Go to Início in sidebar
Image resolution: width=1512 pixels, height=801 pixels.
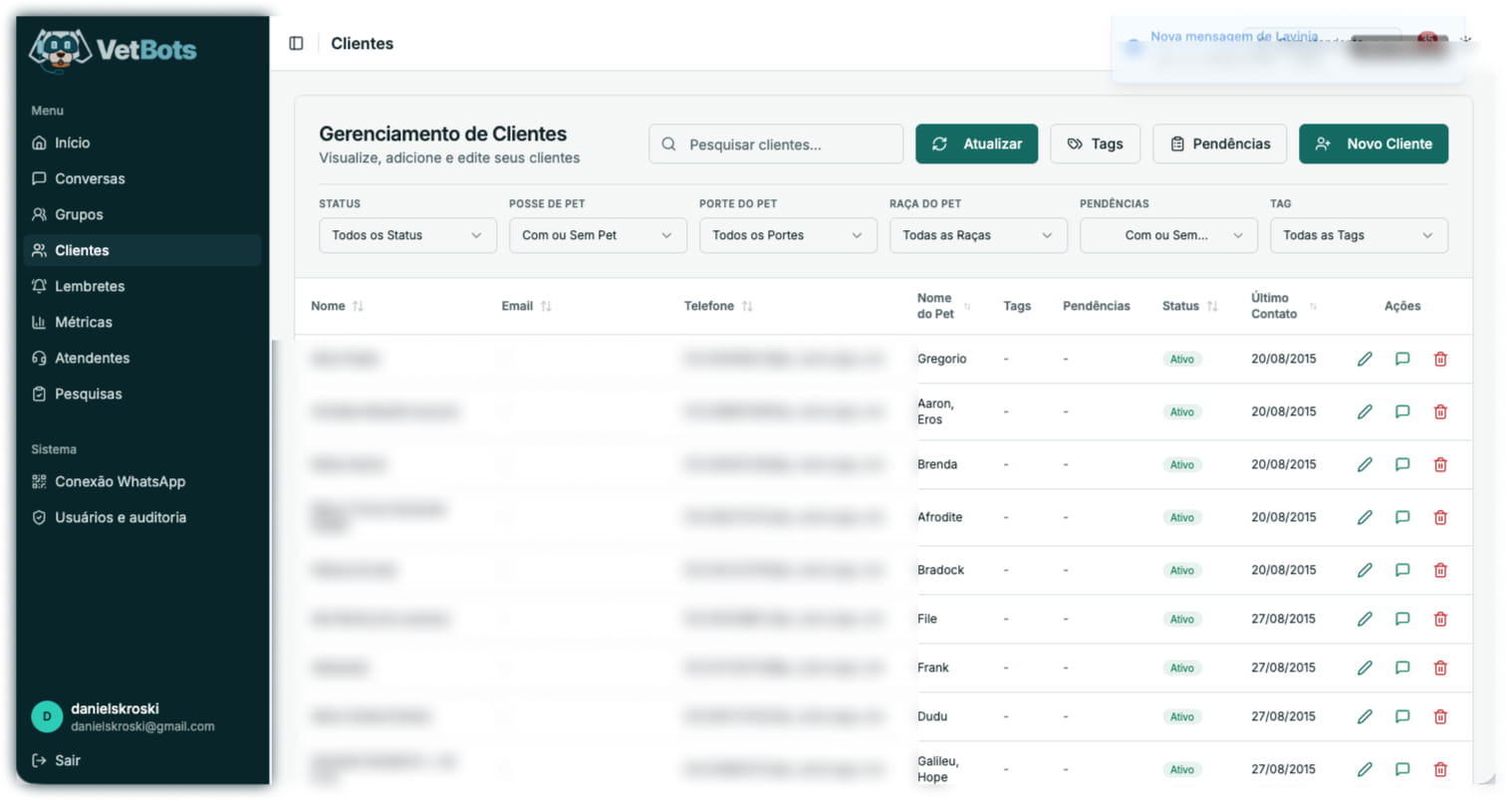pos(141,142)
